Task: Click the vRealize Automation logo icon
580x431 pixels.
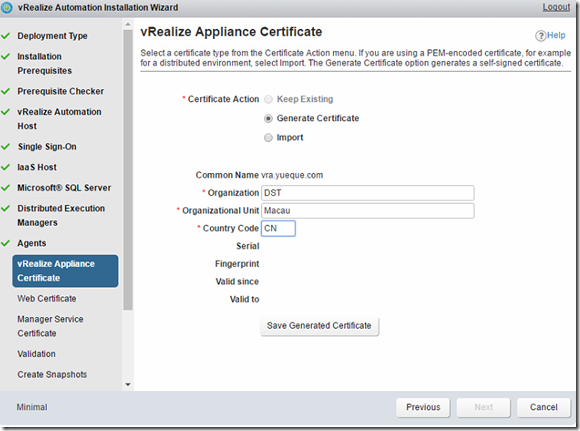Action: click(x=7, y=7)
